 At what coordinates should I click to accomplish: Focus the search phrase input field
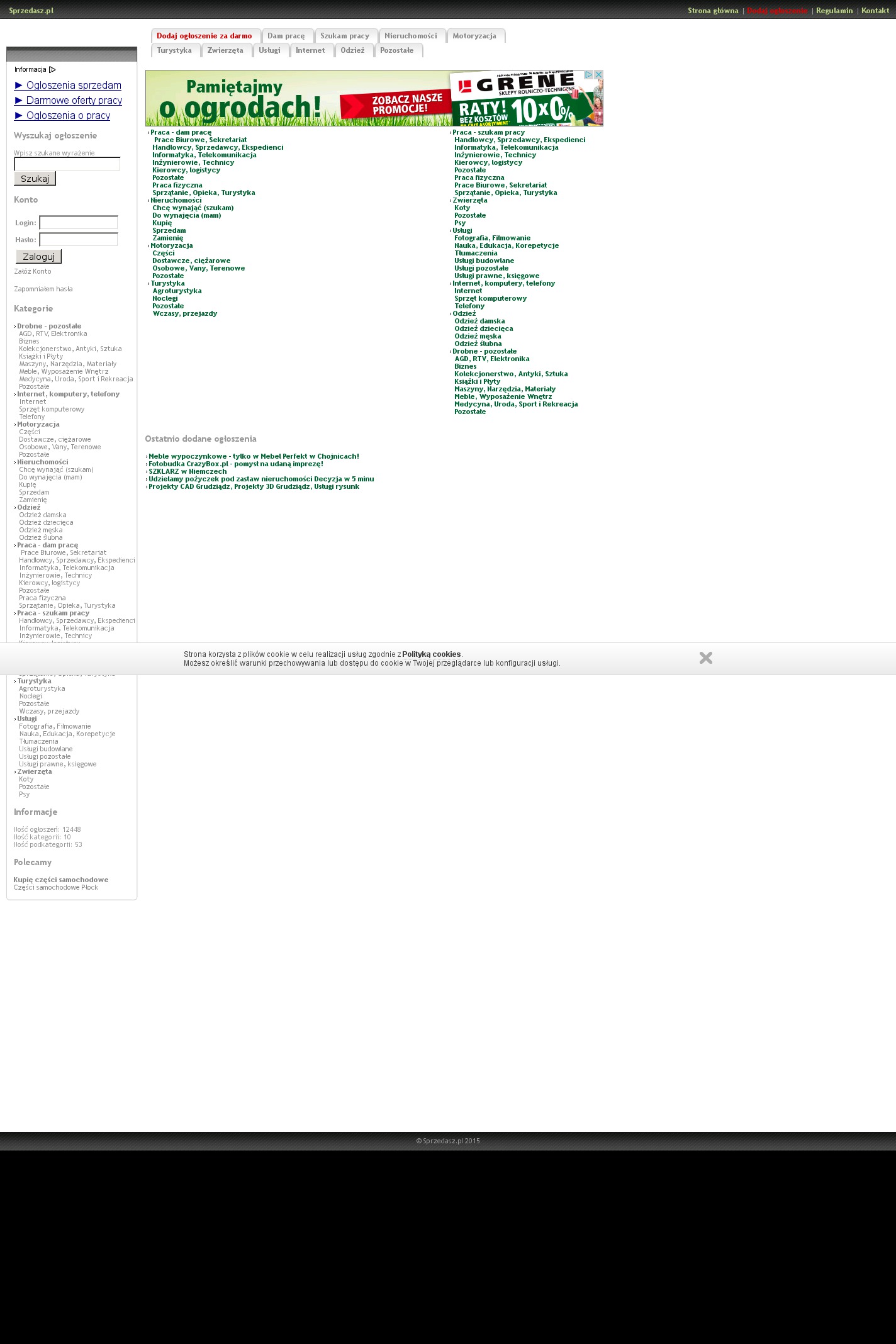coord(67,164)
